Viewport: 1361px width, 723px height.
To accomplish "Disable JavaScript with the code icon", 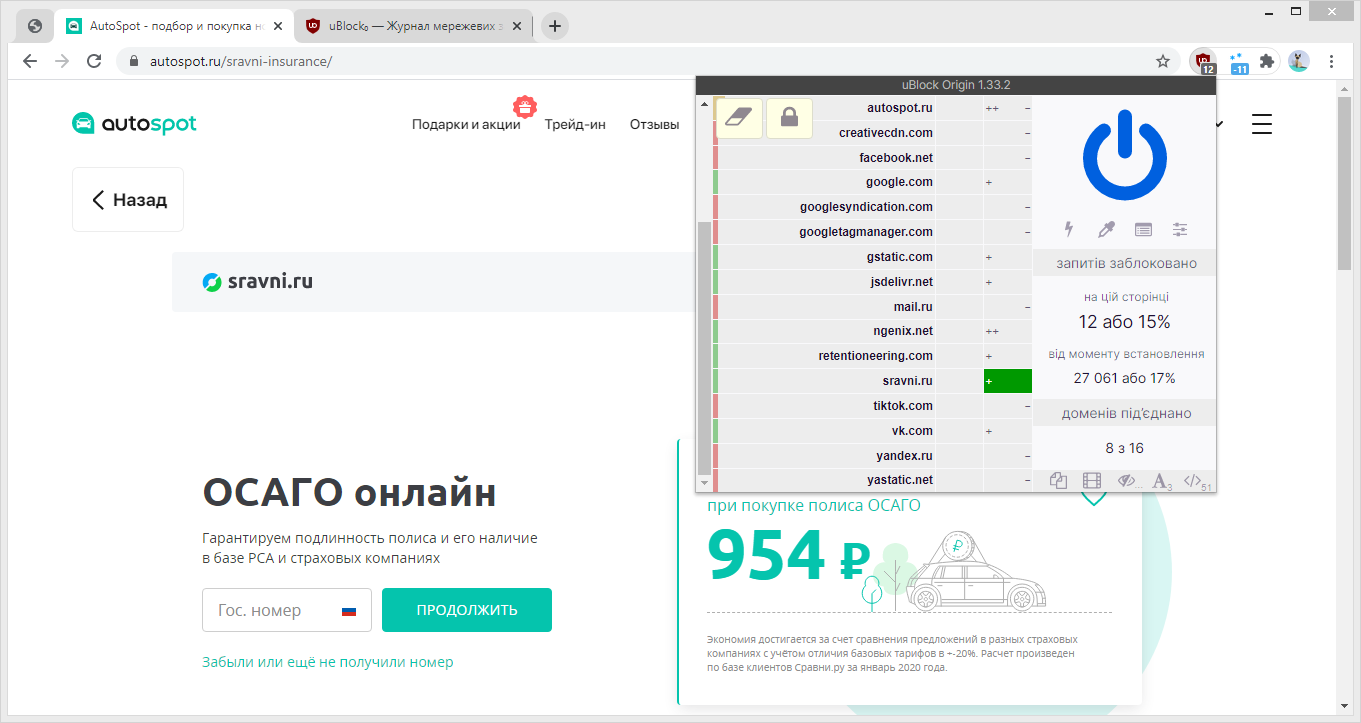I will [1194, 480].
